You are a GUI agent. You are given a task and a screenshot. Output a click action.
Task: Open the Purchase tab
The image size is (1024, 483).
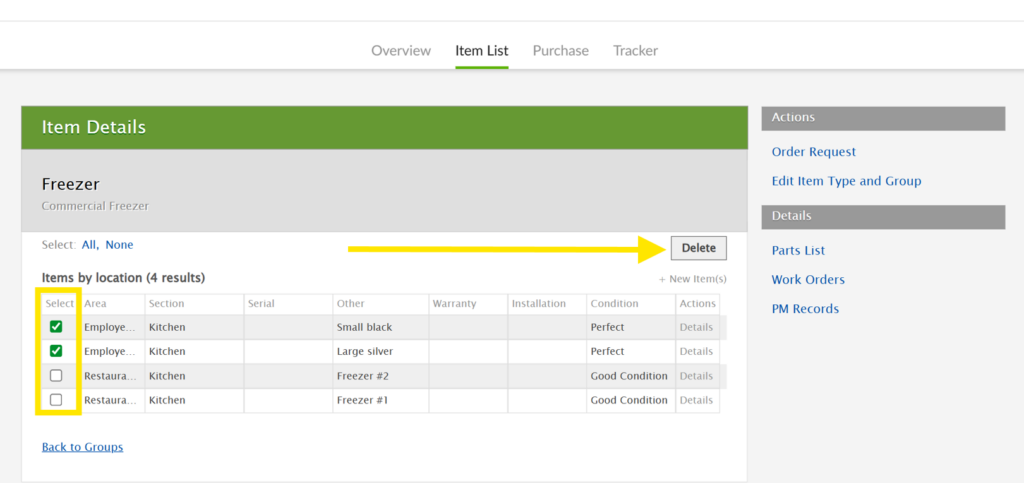pos(560,51)
